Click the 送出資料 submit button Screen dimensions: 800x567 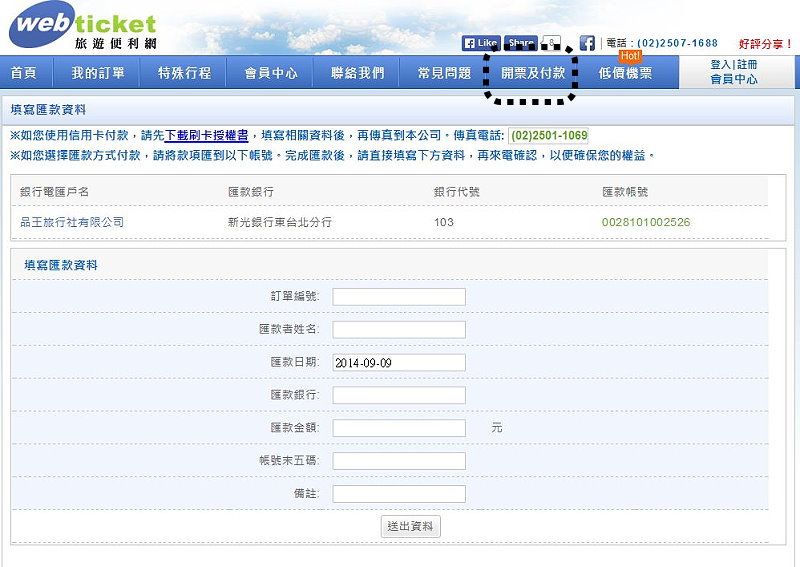tap(410, 526)
